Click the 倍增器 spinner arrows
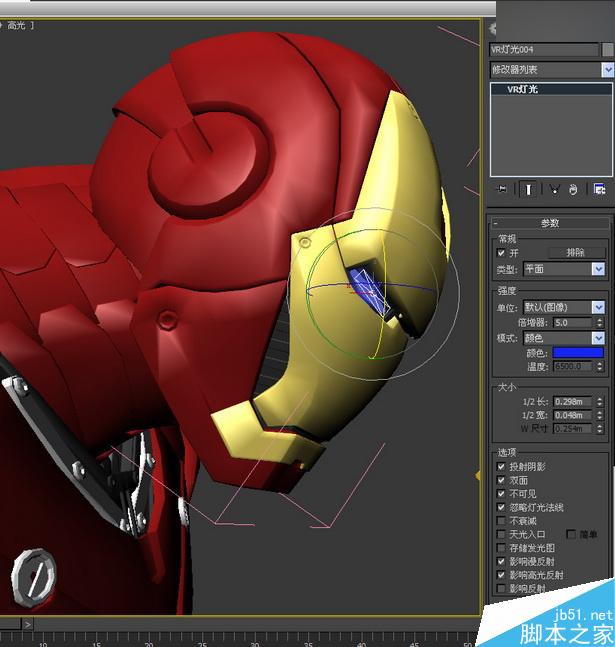The image size is (615, 647). pyautogui.click(x=600, y=323)
